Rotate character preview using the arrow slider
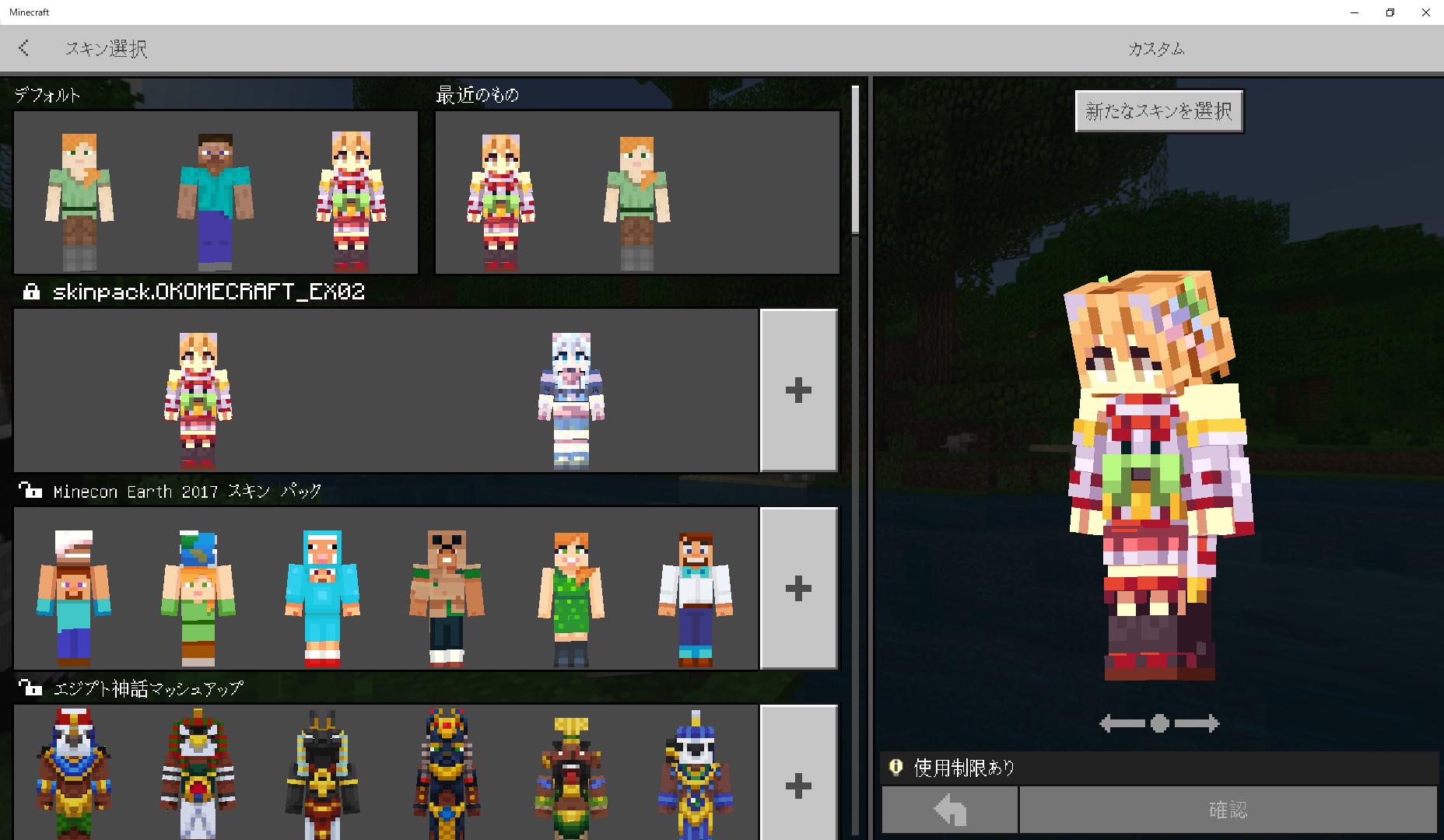The image size is (1444, 840). [1159, 723]
